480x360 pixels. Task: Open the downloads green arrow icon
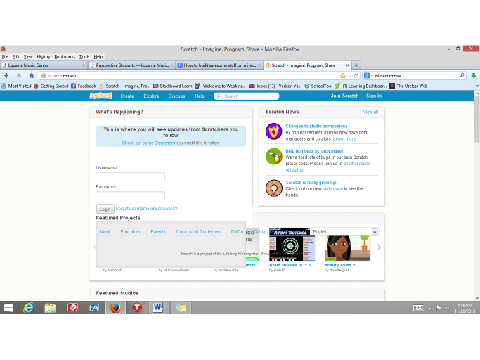click(473, 76)
